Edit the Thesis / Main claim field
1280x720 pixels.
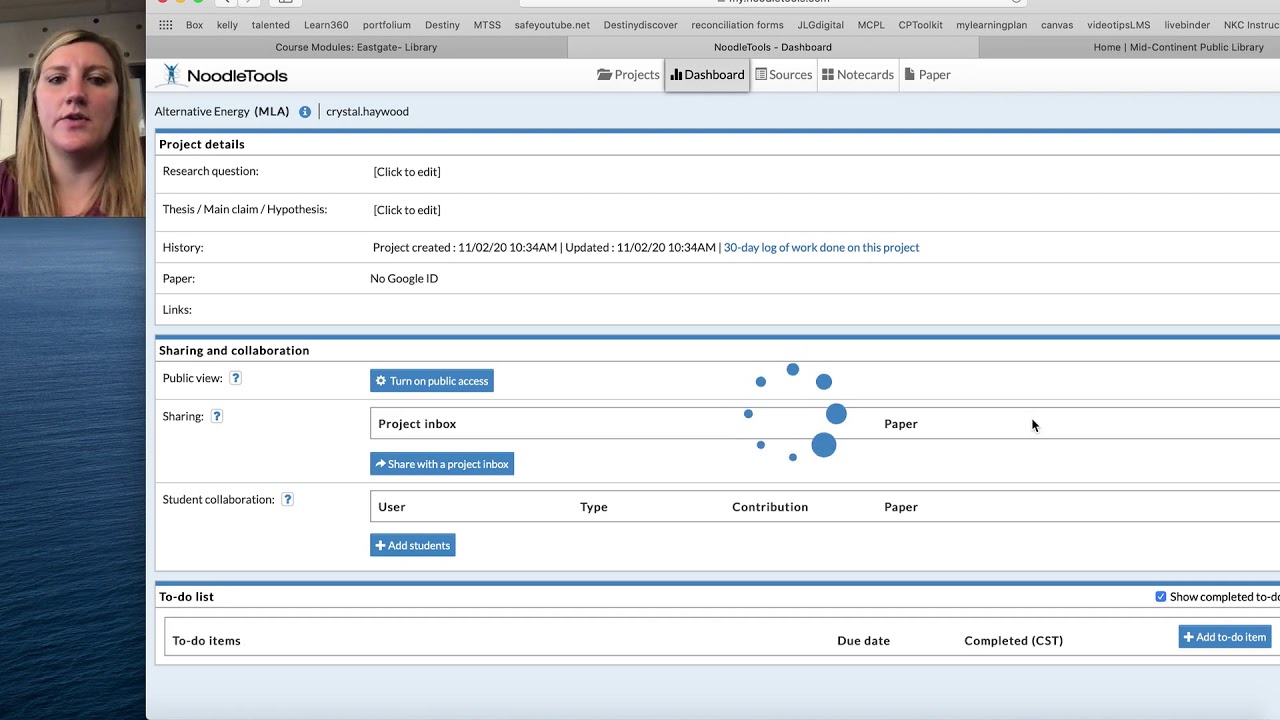click(x=407, y=210)
